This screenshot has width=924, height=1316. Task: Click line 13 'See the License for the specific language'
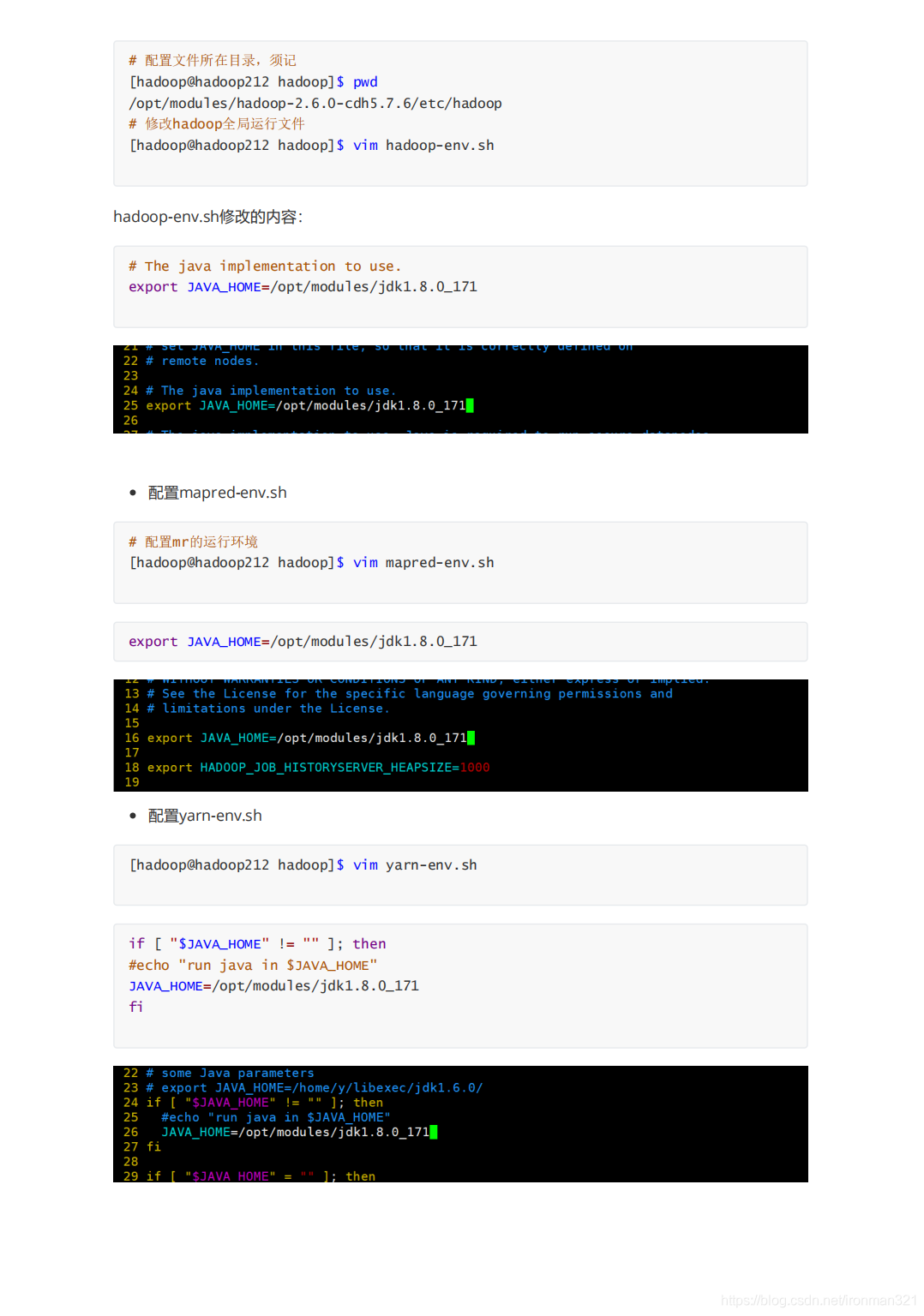pos(399,694)
